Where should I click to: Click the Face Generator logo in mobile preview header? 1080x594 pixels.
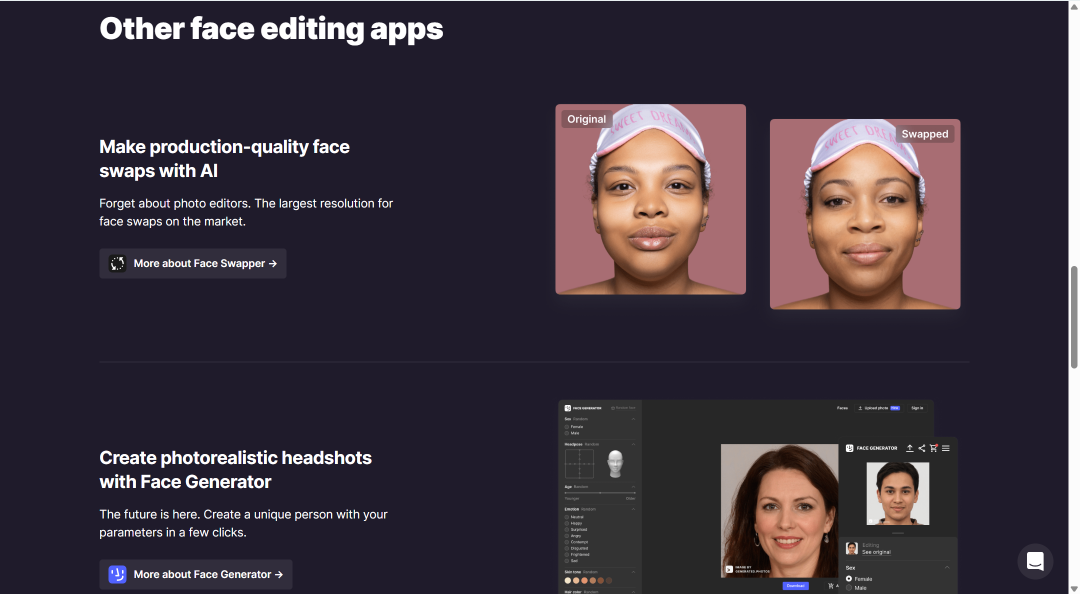[849, 448]
